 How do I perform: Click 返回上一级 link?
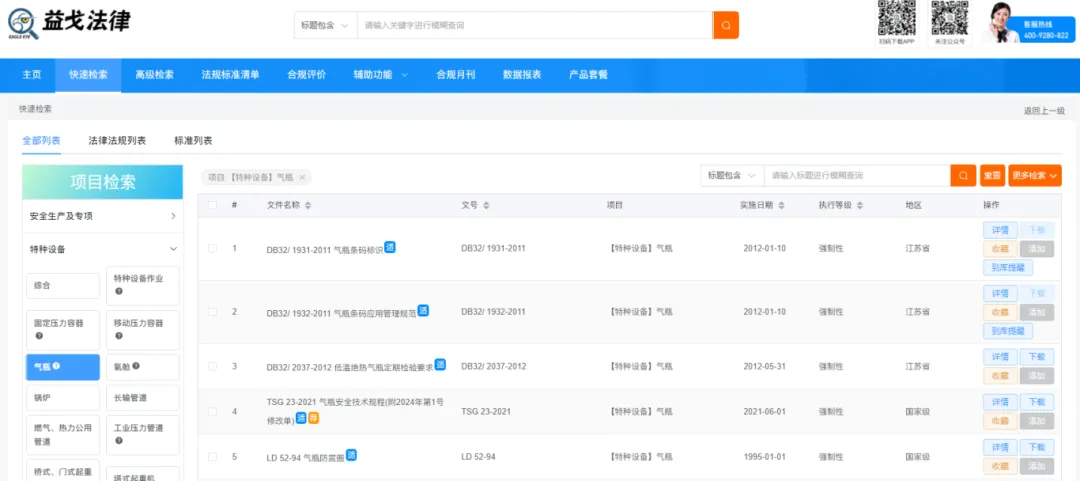[1044, 110]
